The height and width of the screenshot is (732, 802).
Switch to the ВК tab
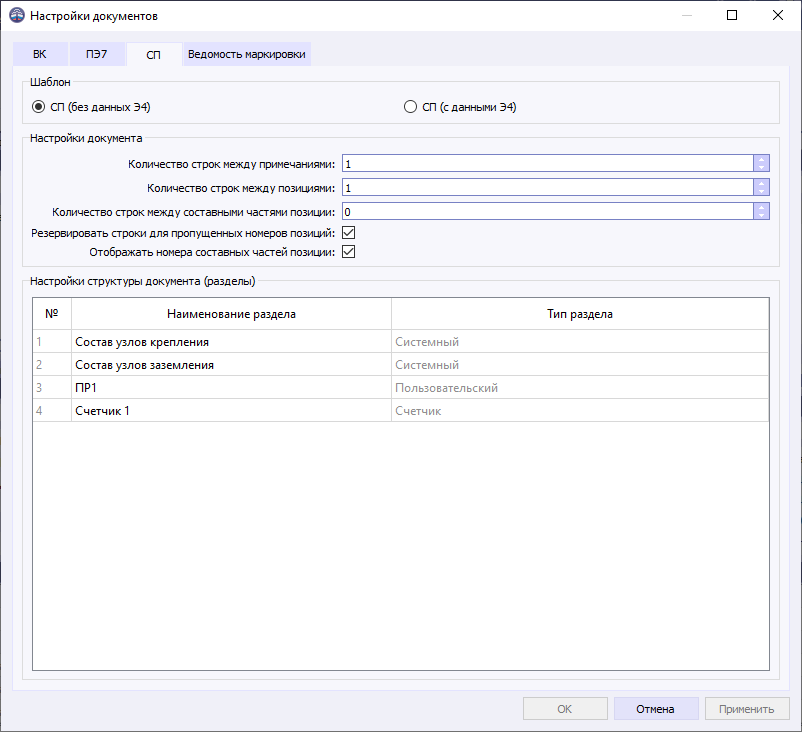click(39, 54)
